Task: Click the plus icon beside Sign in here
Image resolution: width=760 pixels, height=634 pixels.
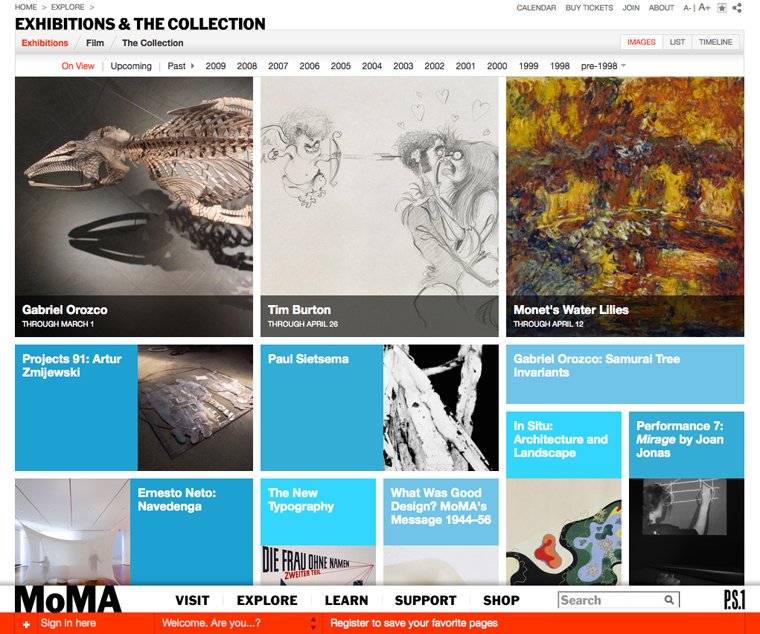Action: (x=26, y=624)
